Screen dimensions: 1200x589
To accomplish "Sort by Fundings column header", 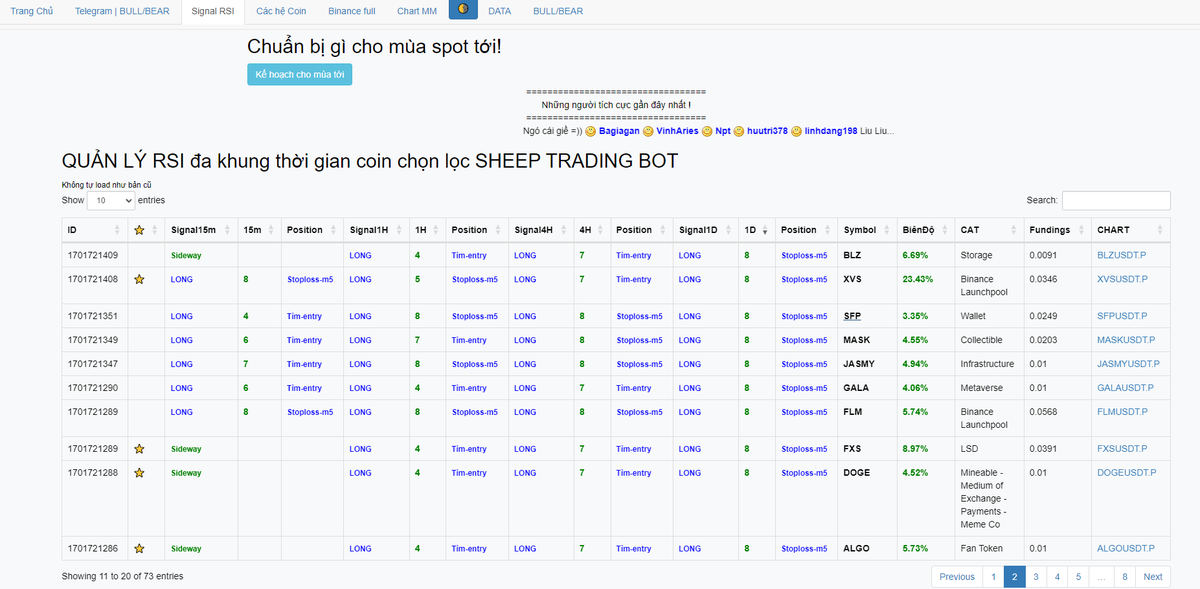I will pos(1057,230).
